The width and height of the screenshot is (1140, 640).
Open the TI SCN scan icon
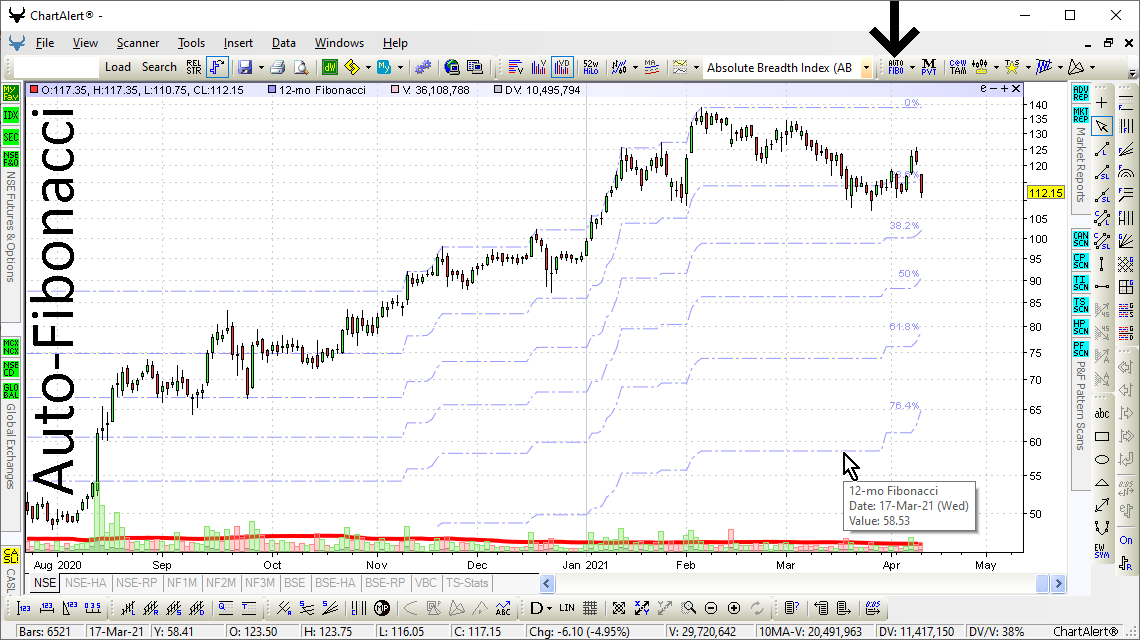click(1080, 283)
